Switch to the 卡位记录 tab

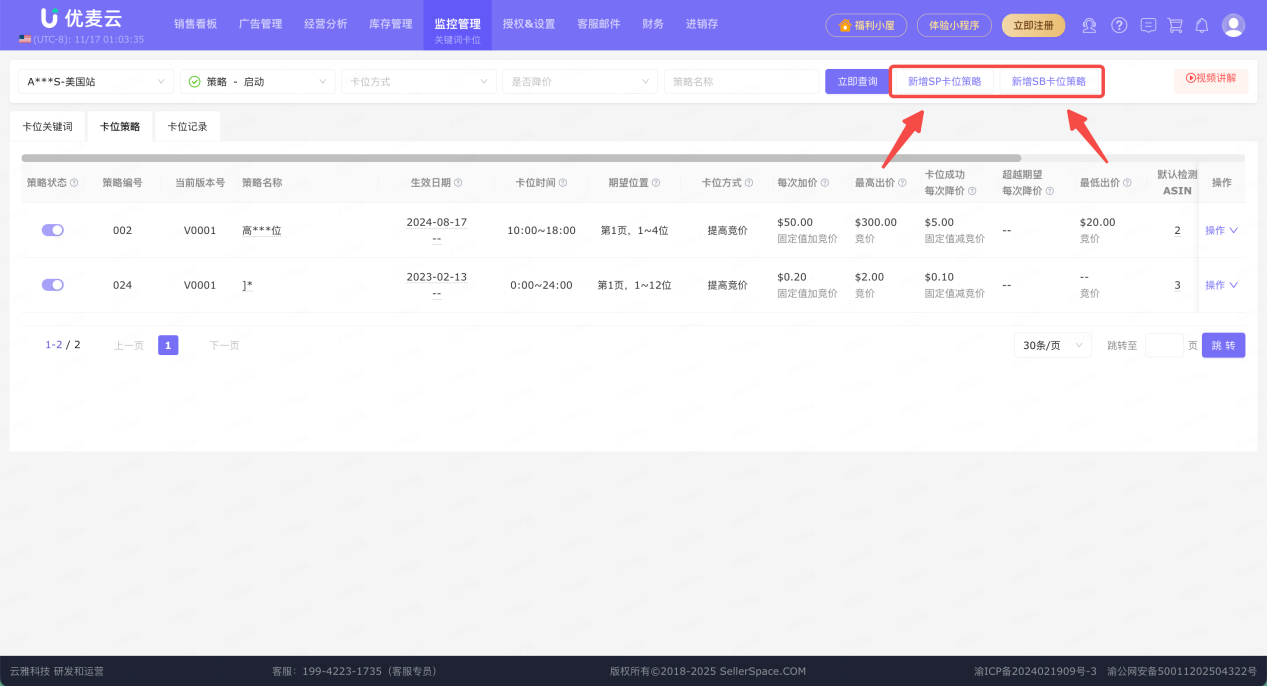coord(186,126)
